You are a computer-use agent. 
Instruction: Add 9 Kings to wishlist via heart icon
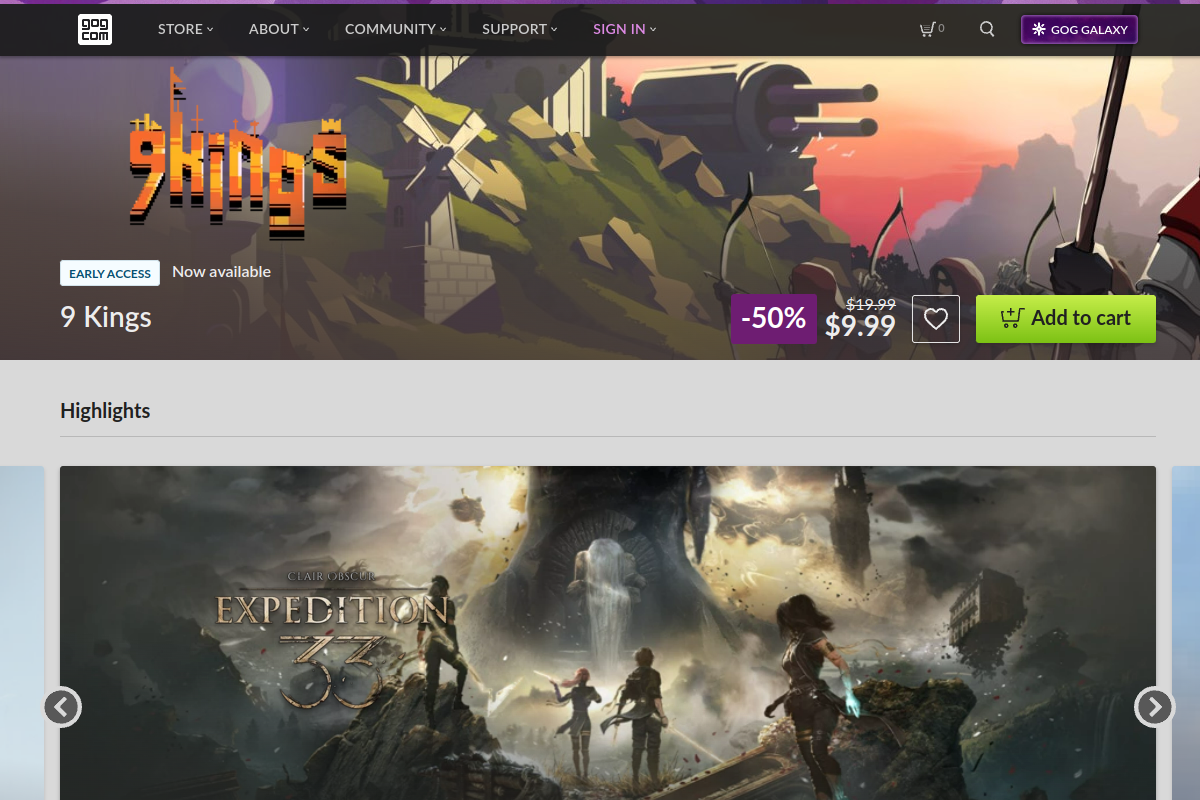(x=935, y=318)
